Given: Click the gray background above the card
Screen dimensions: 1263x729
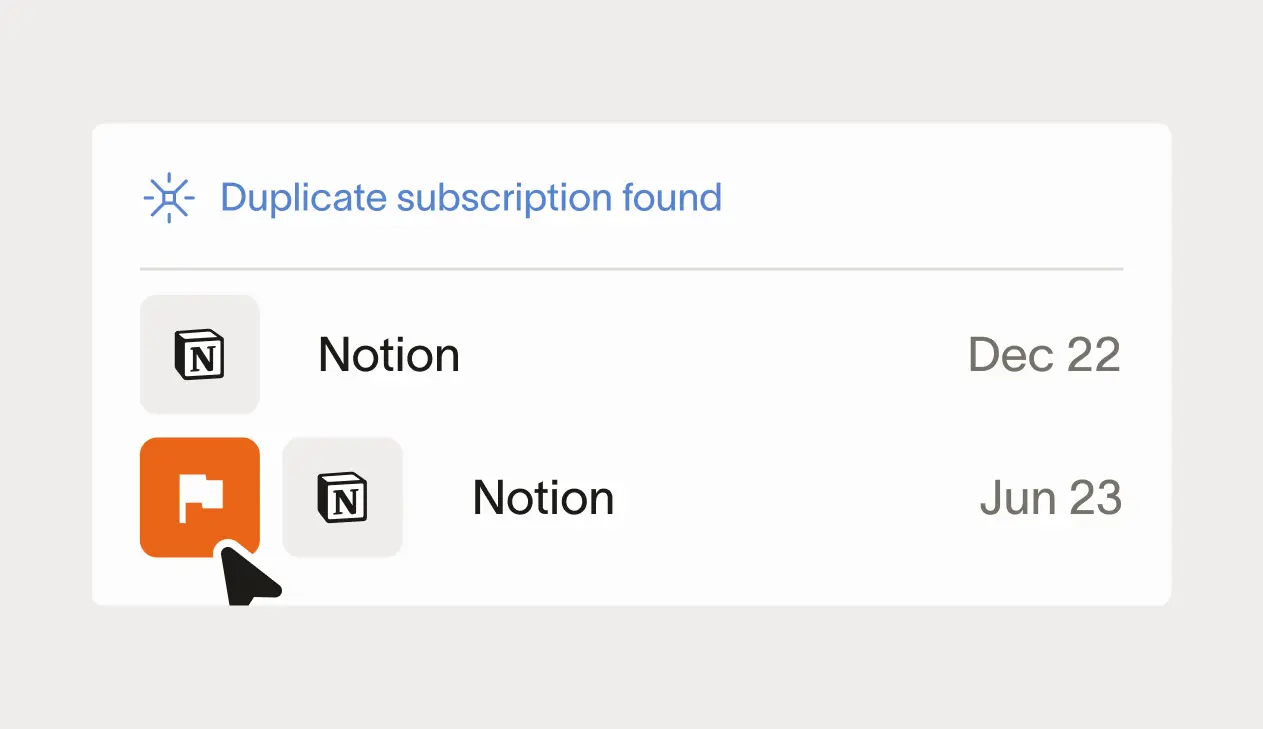Looking at the screenshot, I should pyautogui.click(x=631, y=60).
